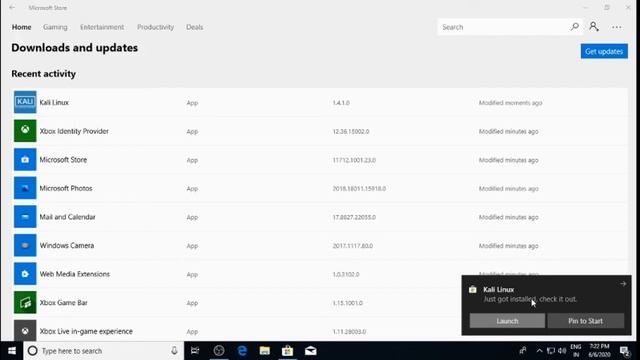
Task: Click the store icon in the notification
Action: (473, 289)
